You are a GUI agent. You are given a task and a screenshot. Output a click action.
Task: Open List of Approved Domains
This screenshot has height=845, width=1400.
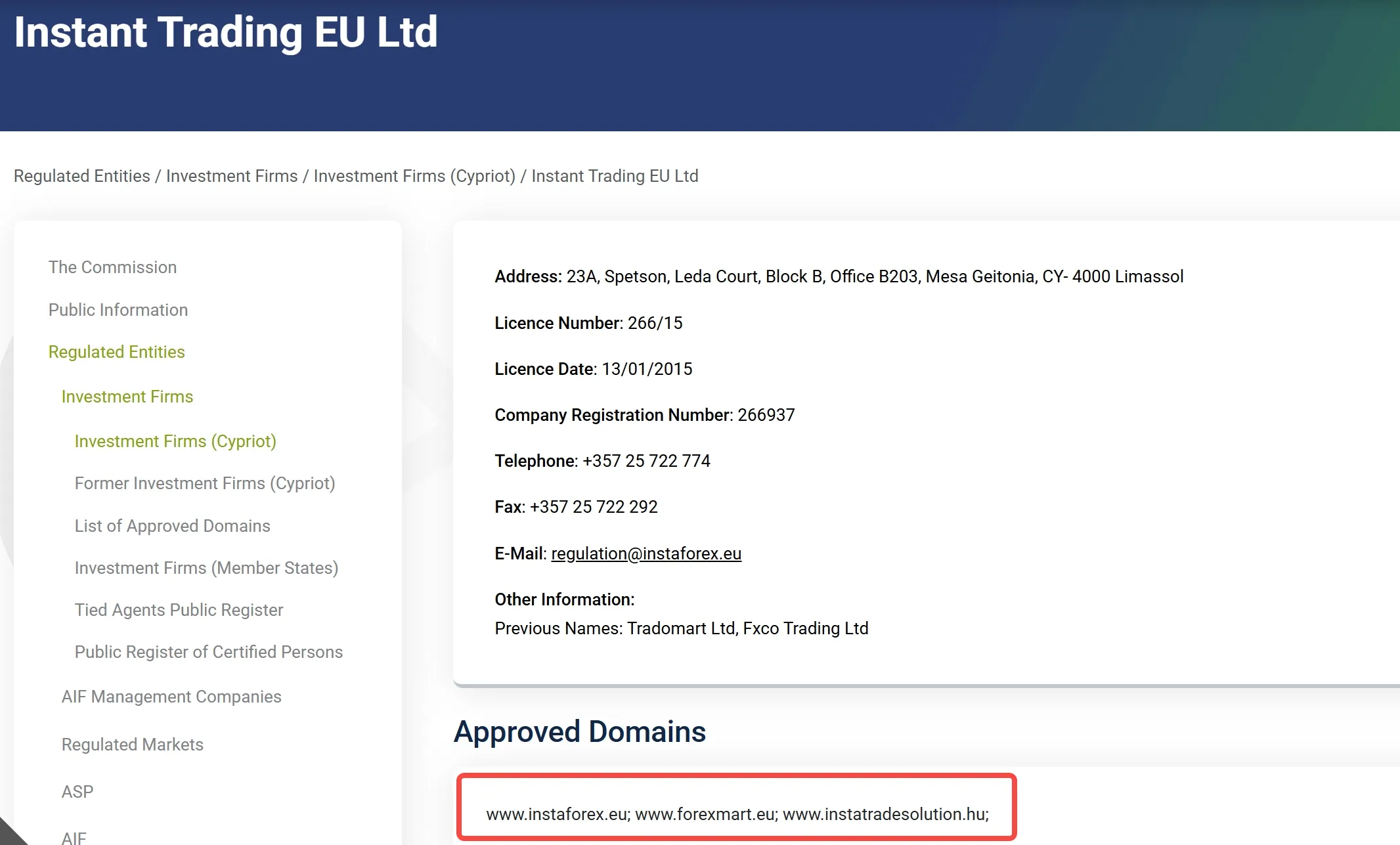(173, 526)
